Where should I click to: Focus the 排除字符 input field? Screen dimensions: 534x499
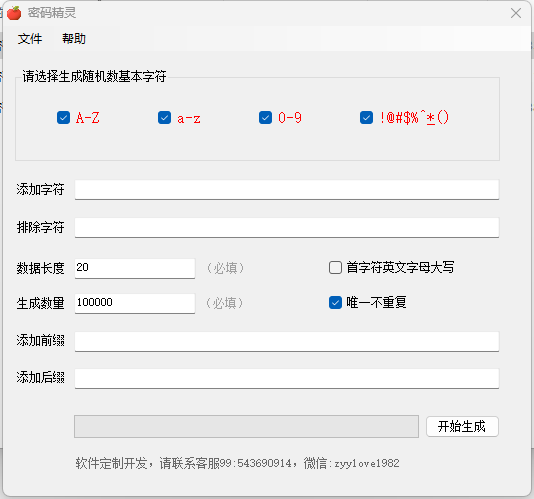(x=287, y=228)
